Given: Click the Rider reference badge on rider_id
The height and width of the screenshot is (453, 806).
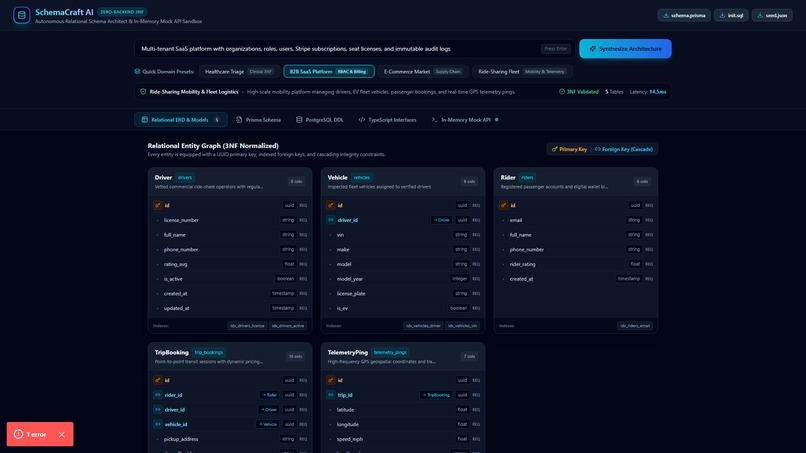Looking at the screenshot, I should coord(269,395).
